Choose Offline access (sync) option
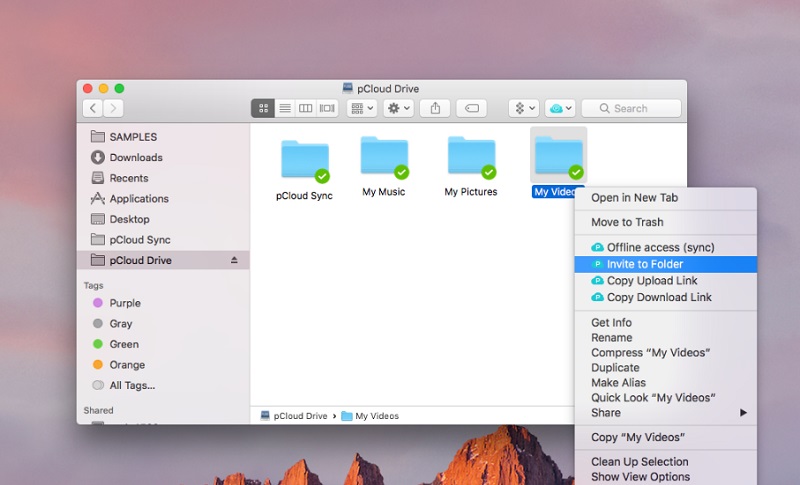This screenshot has width=800, height=485. (660, 247)
